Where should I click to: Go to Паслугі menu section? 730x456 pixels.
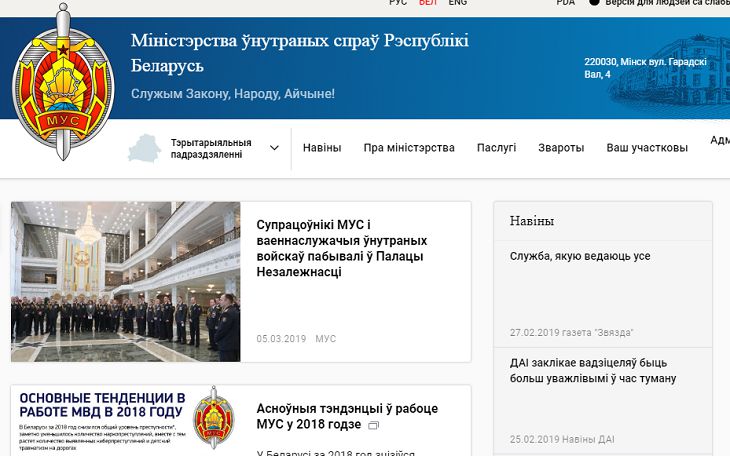pyautogui.click(x=496, y=148)
